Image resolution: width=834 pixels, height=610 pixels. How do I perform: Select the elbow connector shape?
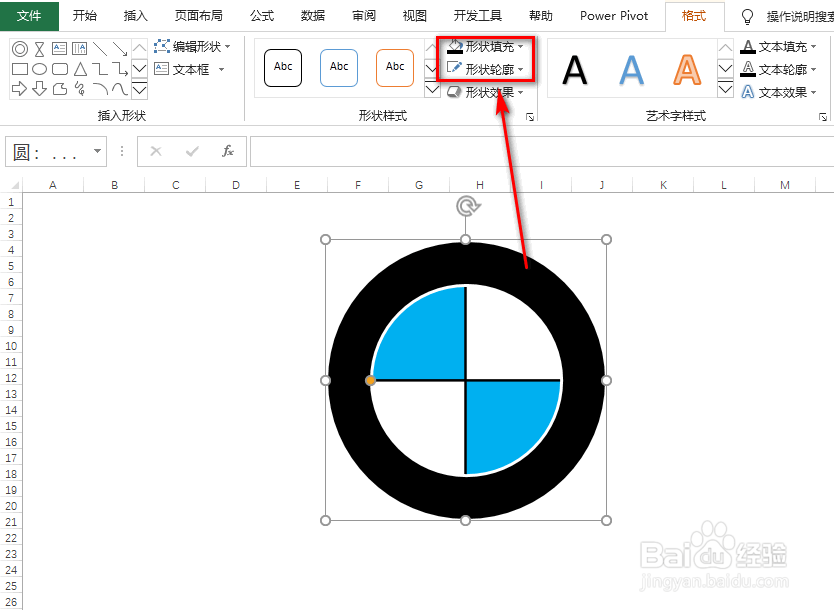click(x=99, y=69)
